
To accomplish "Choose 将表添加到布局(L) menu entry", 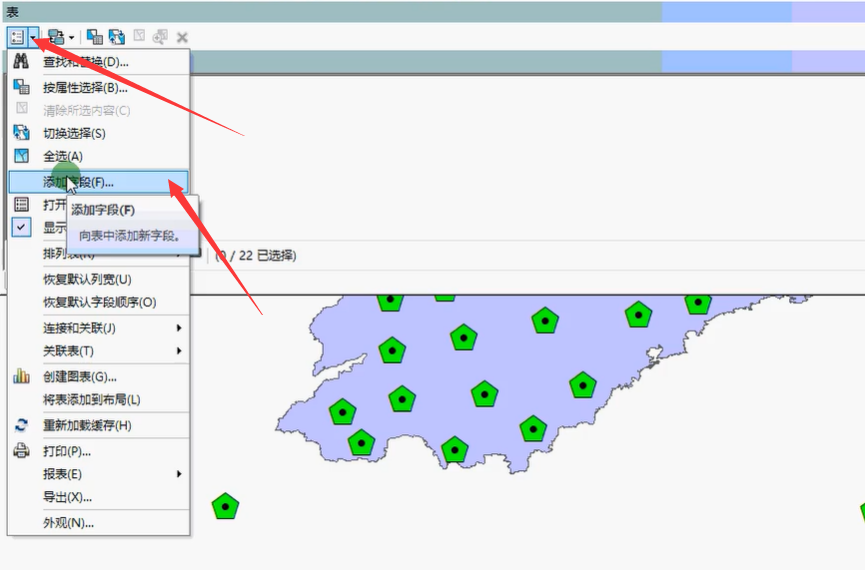I will pyautogui.click(x=98, y=399).
